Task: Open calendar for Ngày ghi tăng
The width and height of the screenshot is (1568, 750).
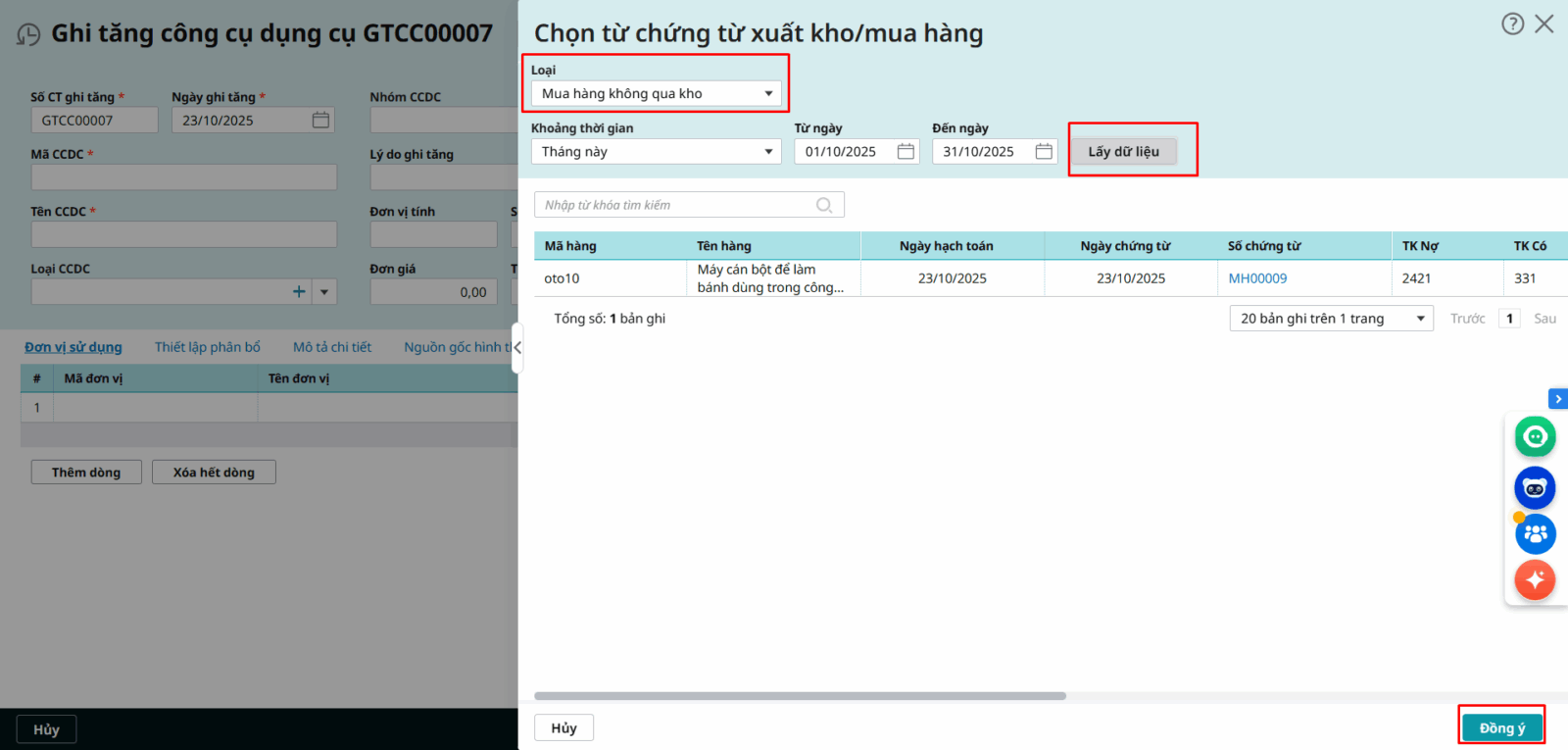Action: 320,120
